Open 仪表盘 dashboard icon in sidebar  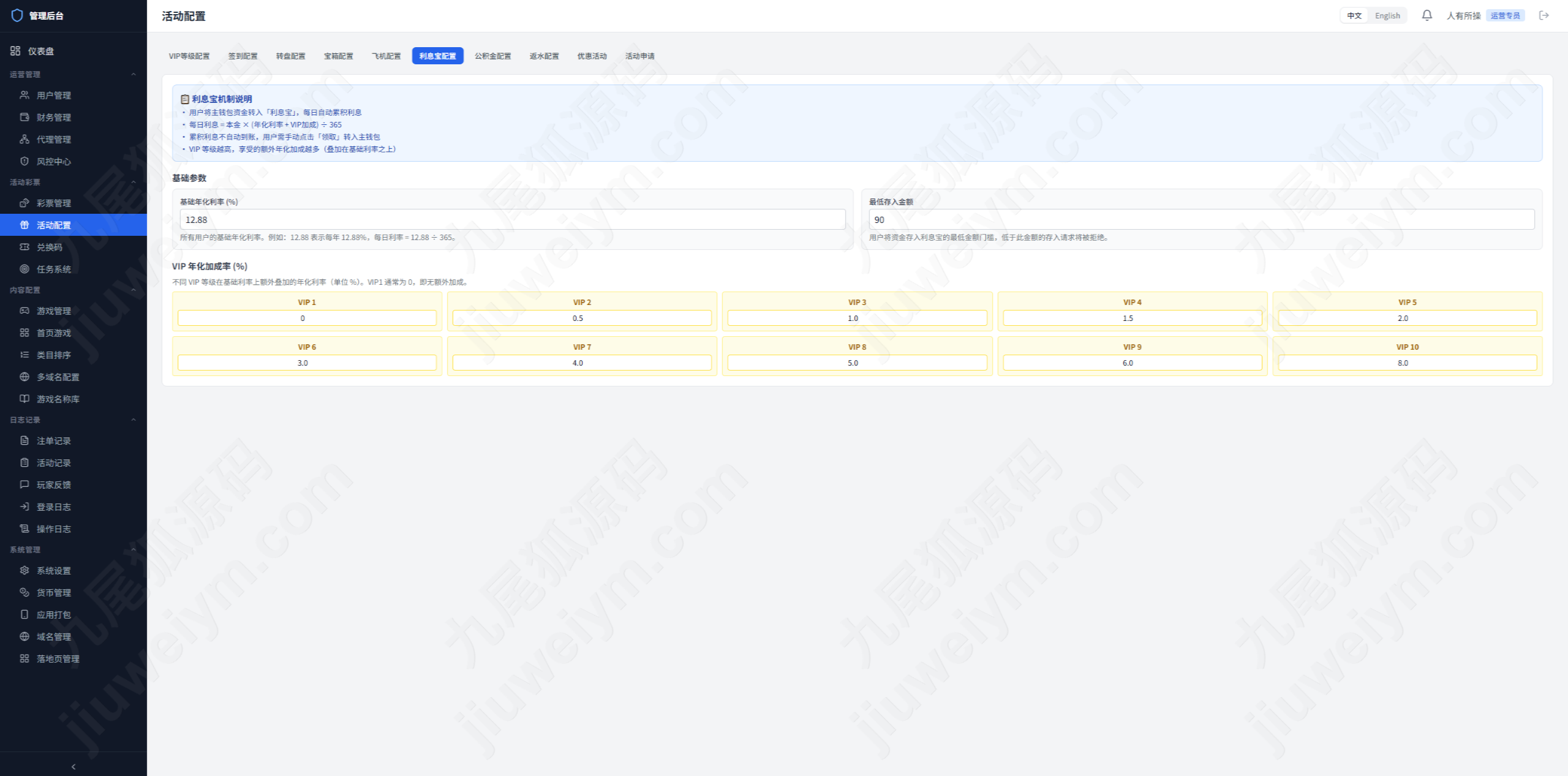tap(15, 51)
